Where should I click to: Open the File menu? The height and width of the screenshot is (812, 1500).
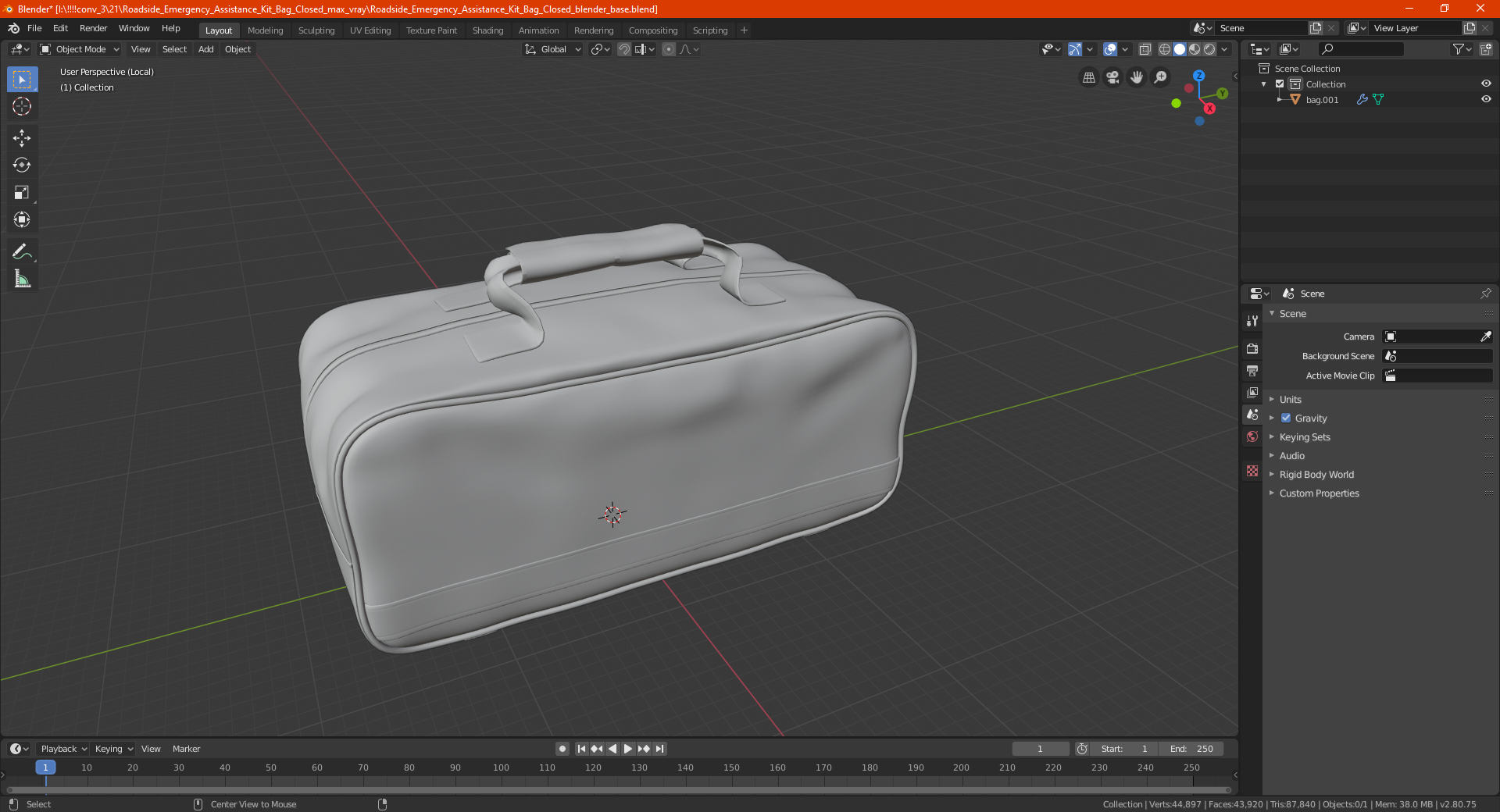click(x=34, y=28)
